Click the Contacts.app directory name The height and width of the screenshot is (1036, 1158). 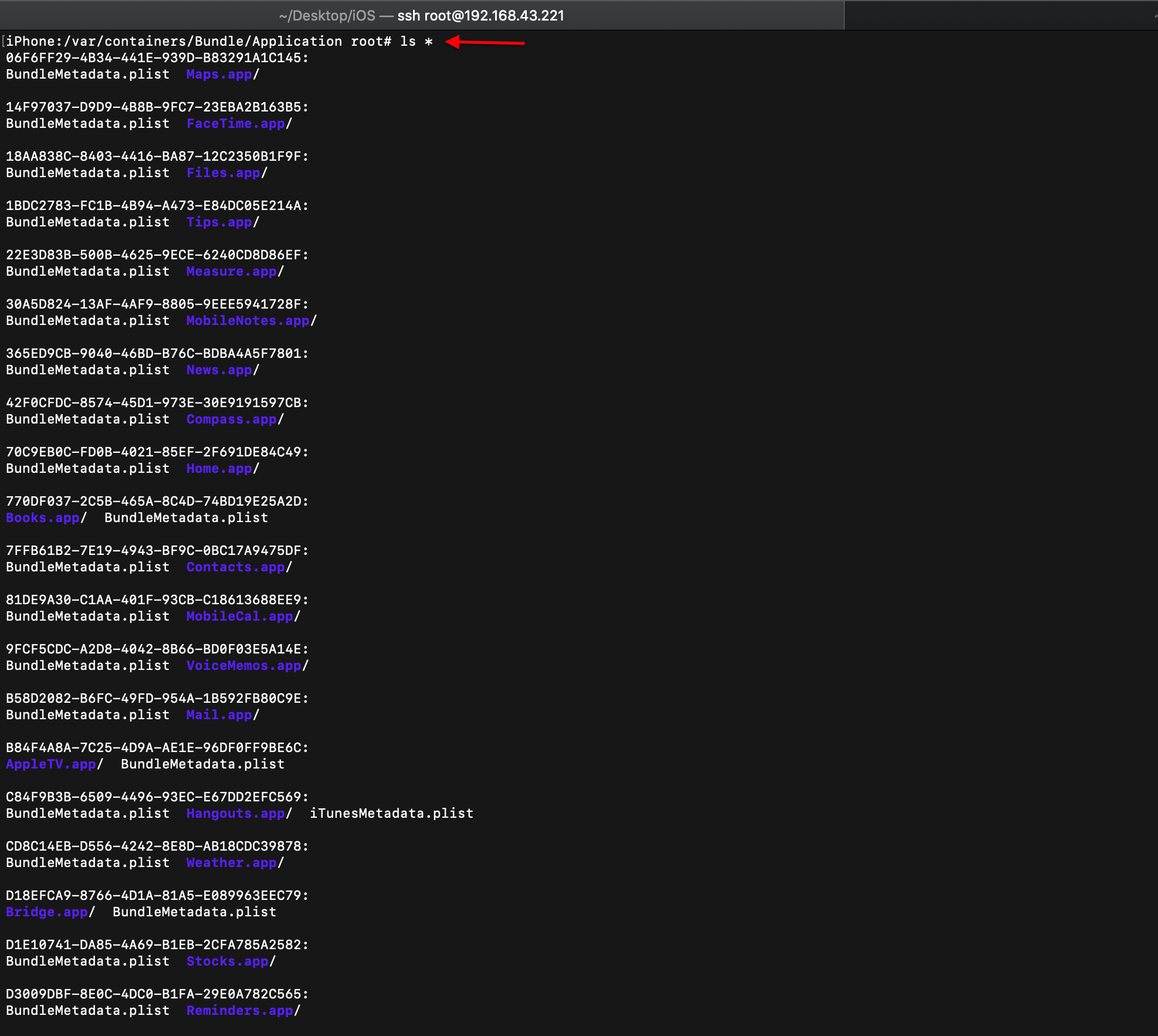click(235, 567)
